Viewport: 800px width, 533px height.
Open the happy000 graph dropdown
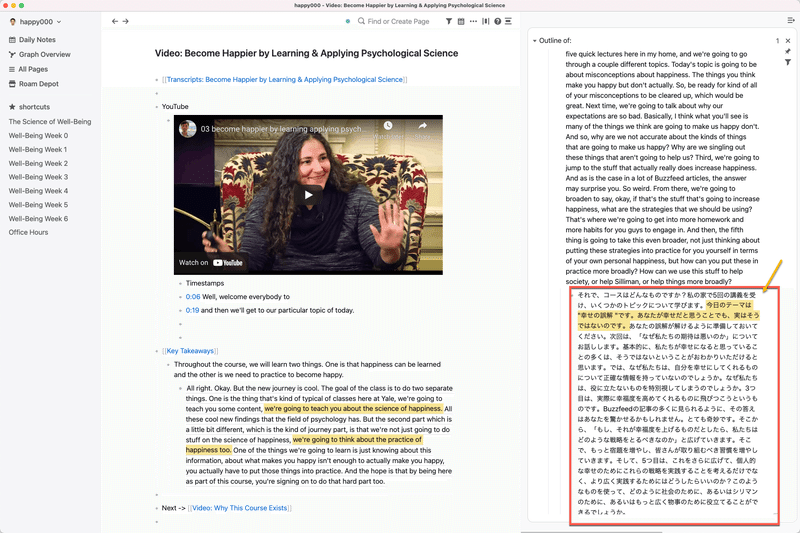pos(35,22)
